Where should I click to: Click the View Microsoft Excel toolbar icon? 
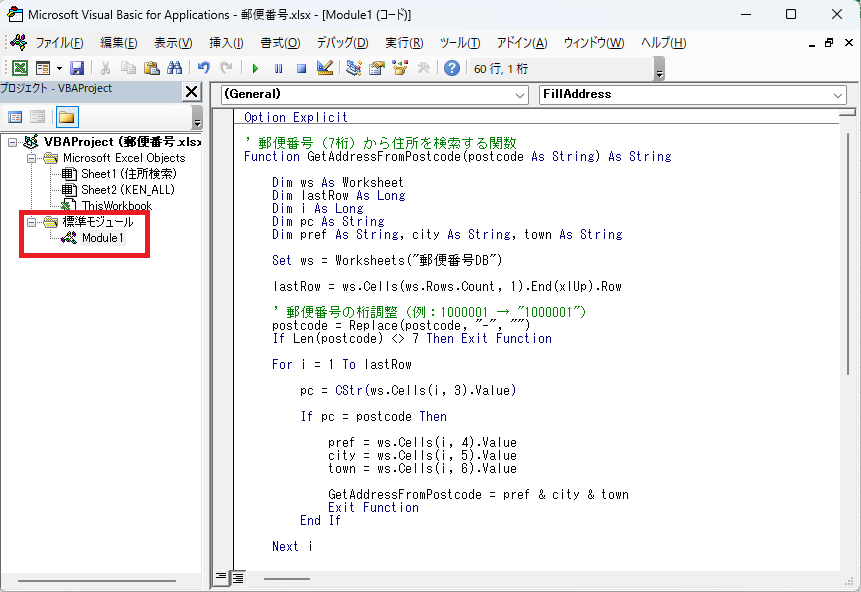tap(19, 68)
